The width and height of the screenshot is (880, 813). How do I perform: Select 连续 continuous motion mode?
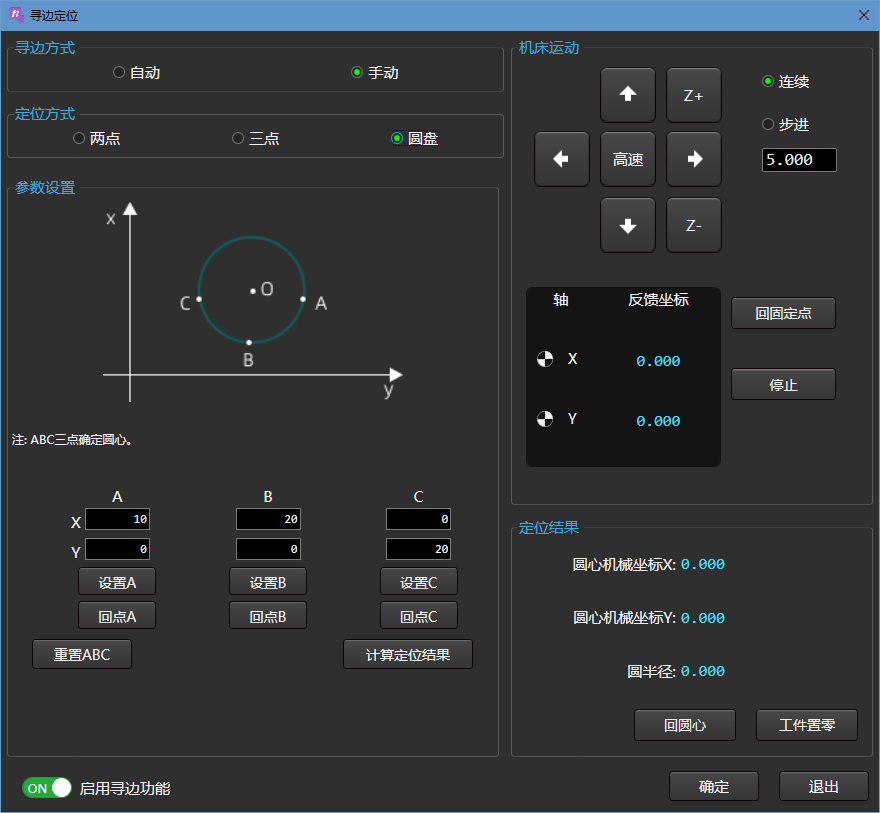coord(786,81)
